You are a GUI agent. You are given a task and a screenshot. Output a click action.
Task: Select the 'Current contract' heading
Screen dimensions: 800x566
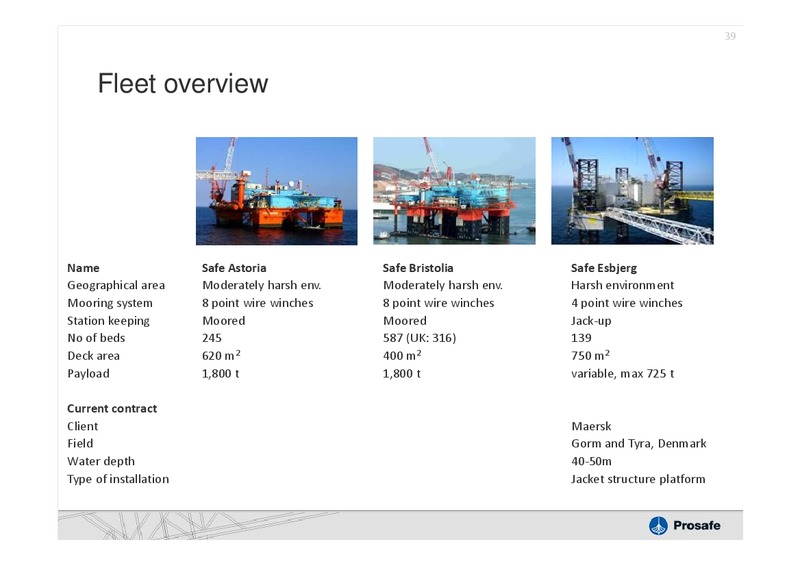(x=112, y=409)
